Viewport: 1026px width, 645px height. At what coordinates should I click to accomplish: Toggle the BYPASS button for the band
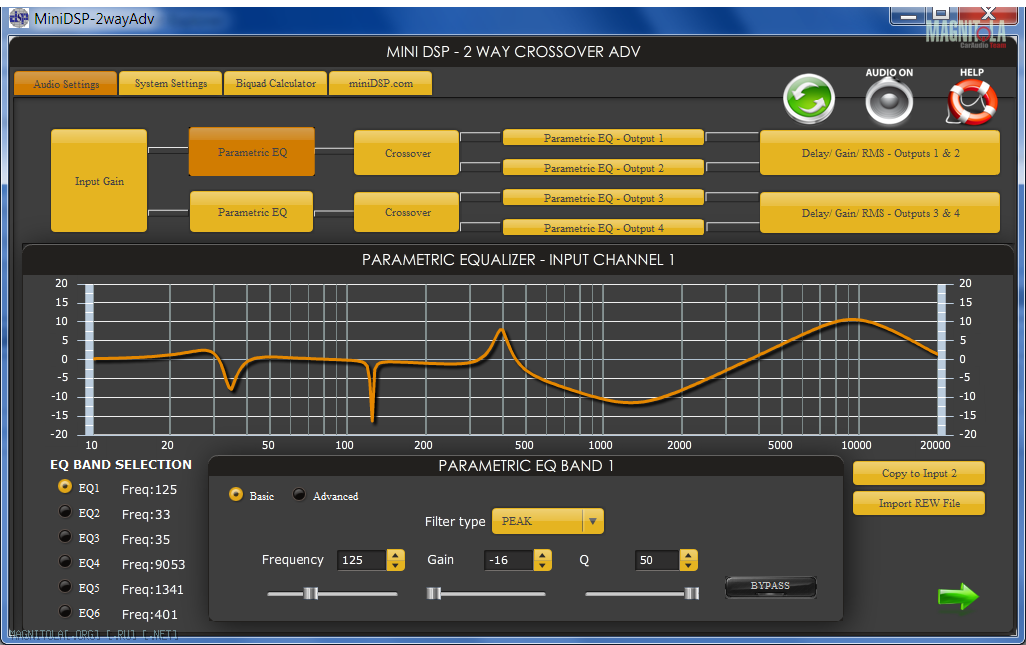[x=770, y=586]
